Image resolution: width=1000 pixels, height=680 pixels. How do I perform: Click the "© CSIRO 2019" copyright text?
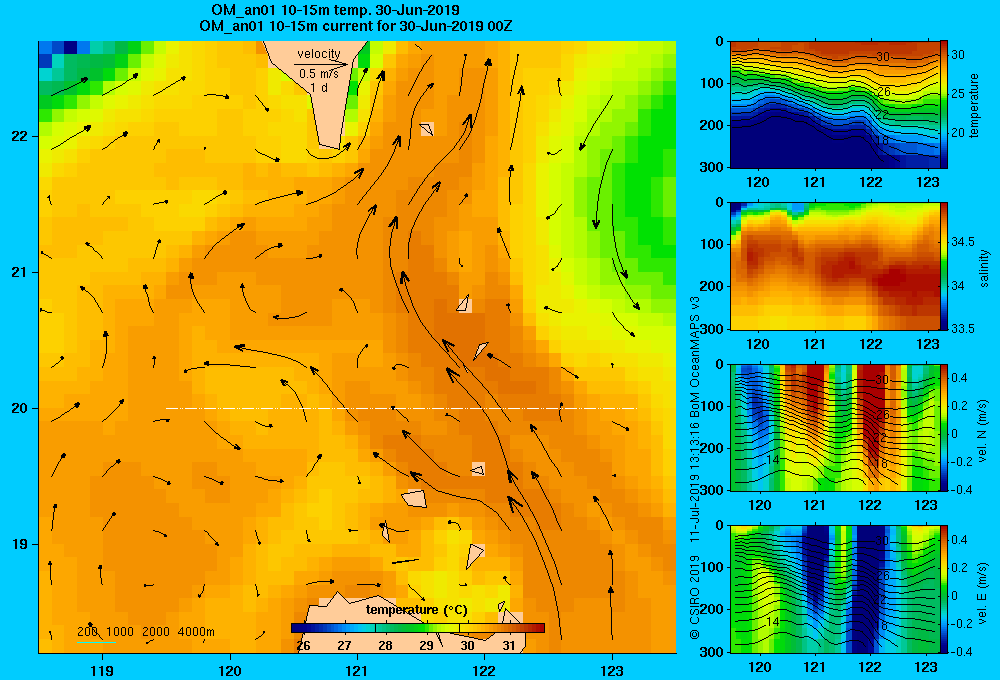point(695,597)
